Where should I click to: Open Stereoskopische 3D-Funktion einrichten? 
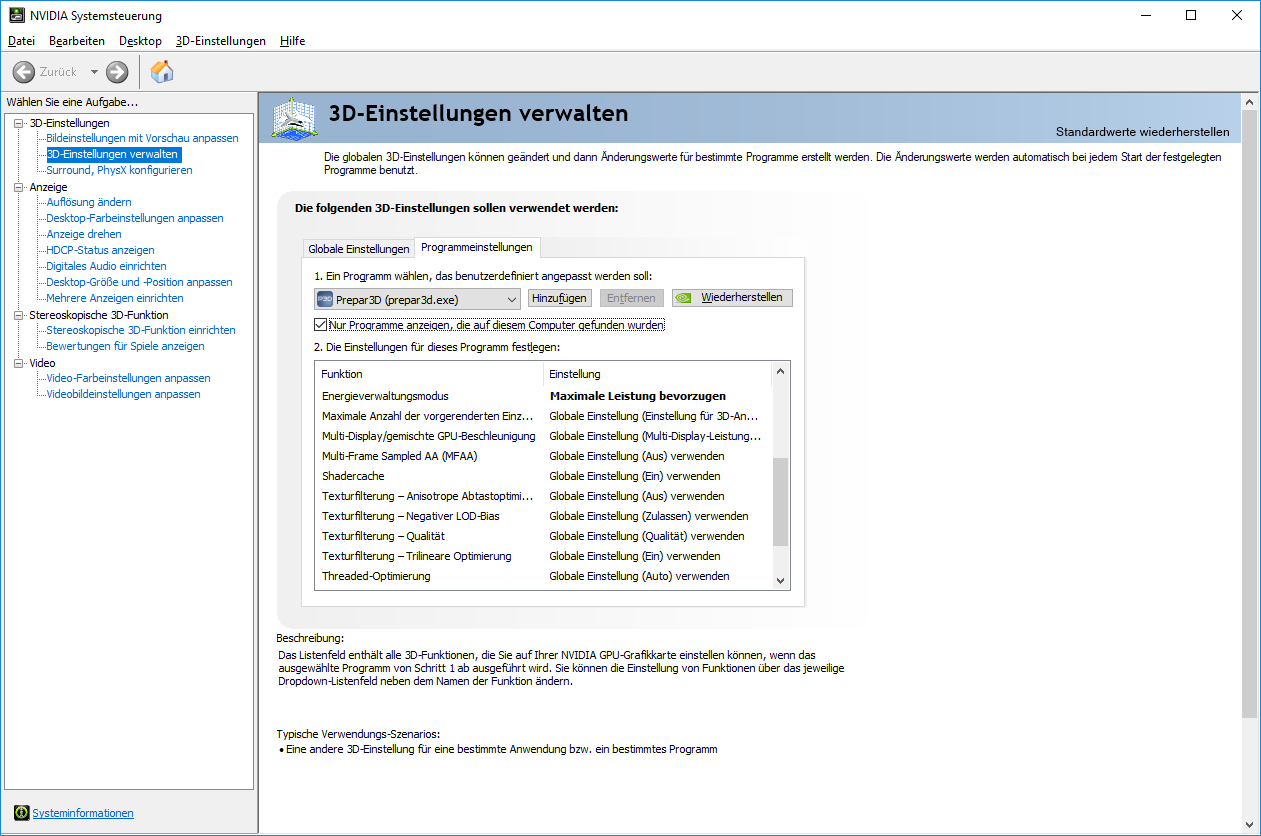point(141,330)
